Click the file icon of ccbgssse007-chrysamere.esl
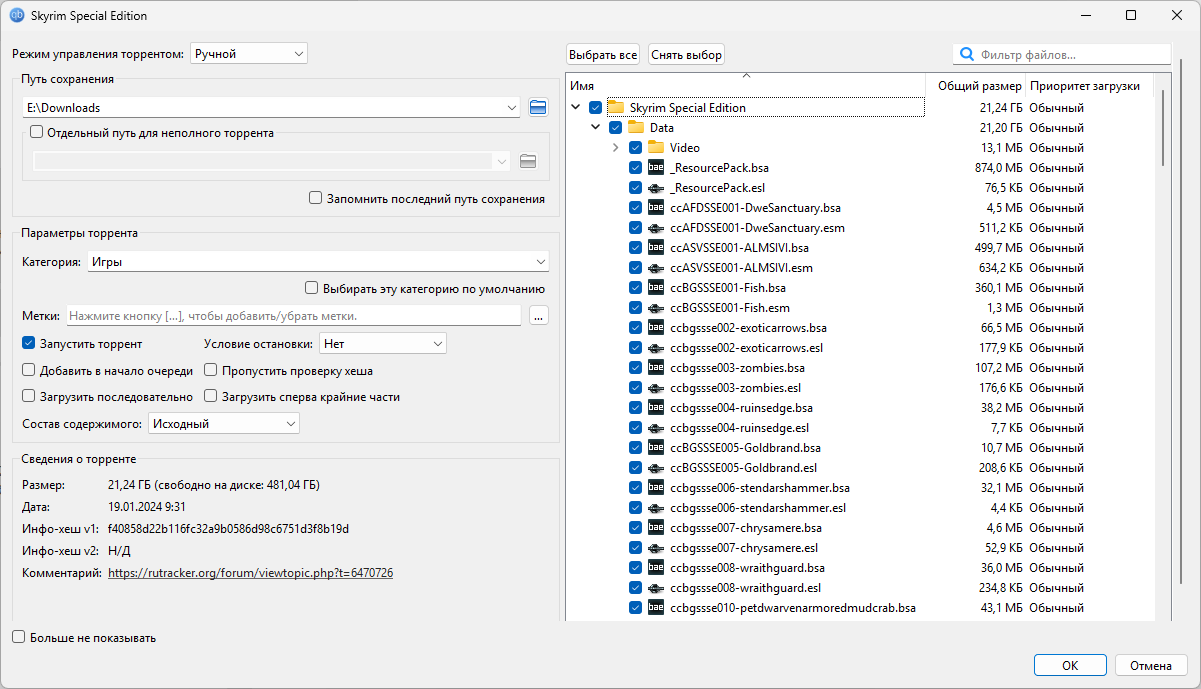Viewport: 1201px width, 689px height. [x=656, y=547]
